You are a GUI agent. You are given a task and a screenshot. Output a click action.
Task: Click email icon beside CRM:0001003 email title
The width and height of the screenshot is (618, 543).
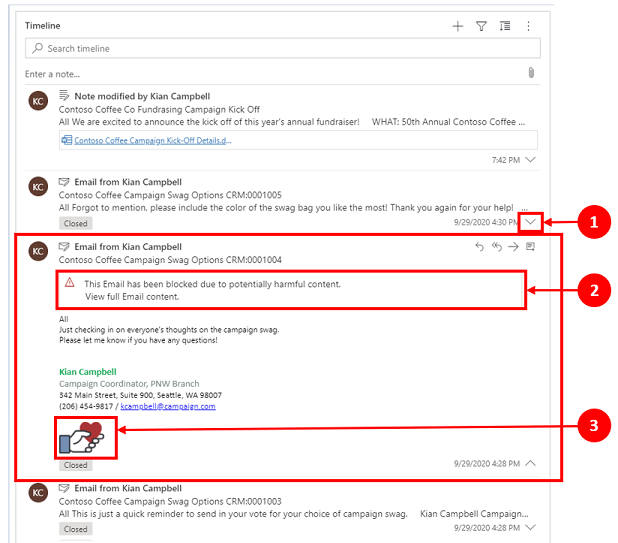click(x=64, y=488)
